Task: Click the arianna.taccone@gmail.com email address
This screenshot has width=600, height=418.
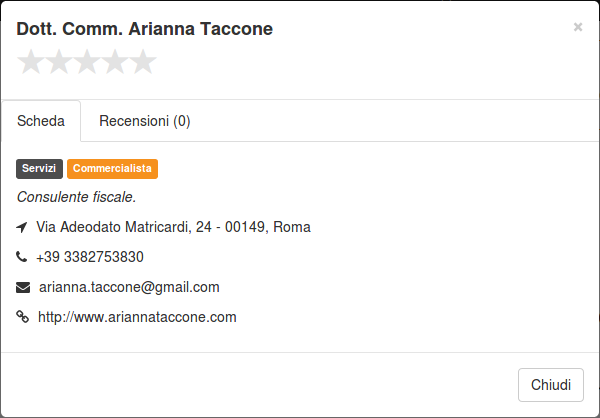Action: point(129,287)
